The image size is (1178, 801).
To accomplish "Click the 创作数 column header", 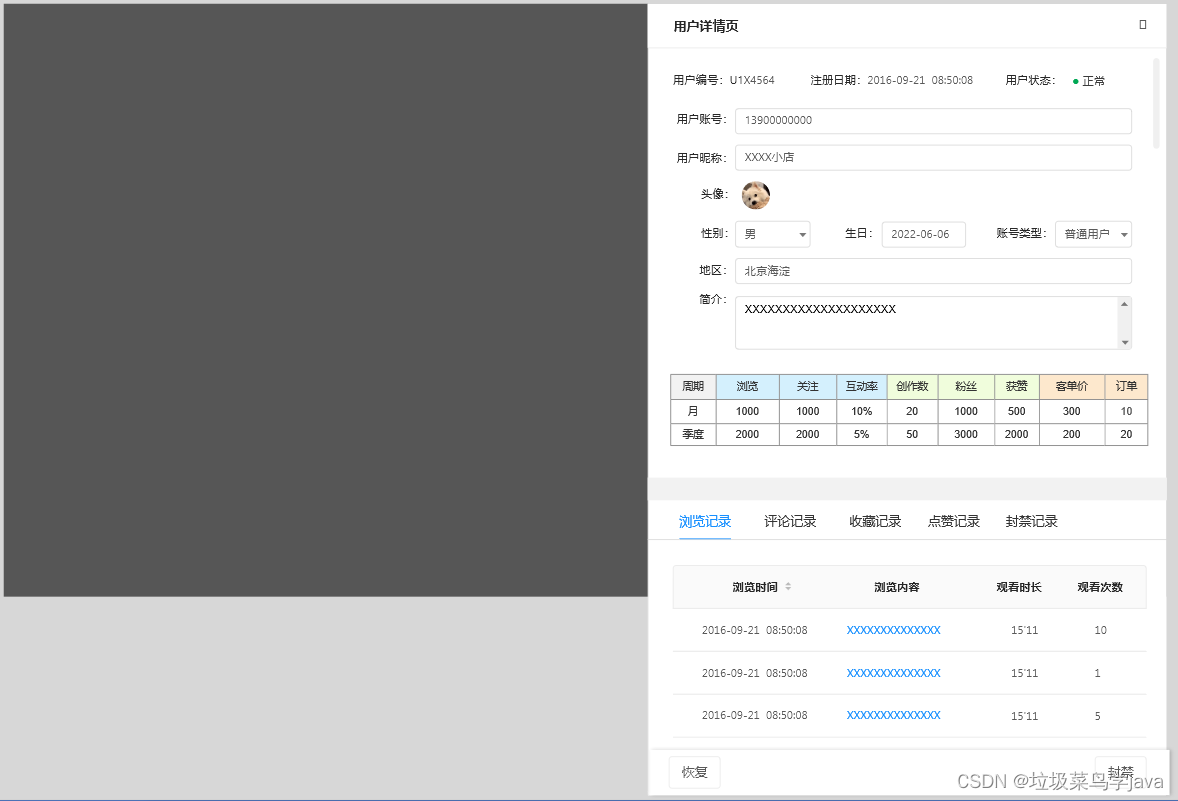I will [912, 386].
